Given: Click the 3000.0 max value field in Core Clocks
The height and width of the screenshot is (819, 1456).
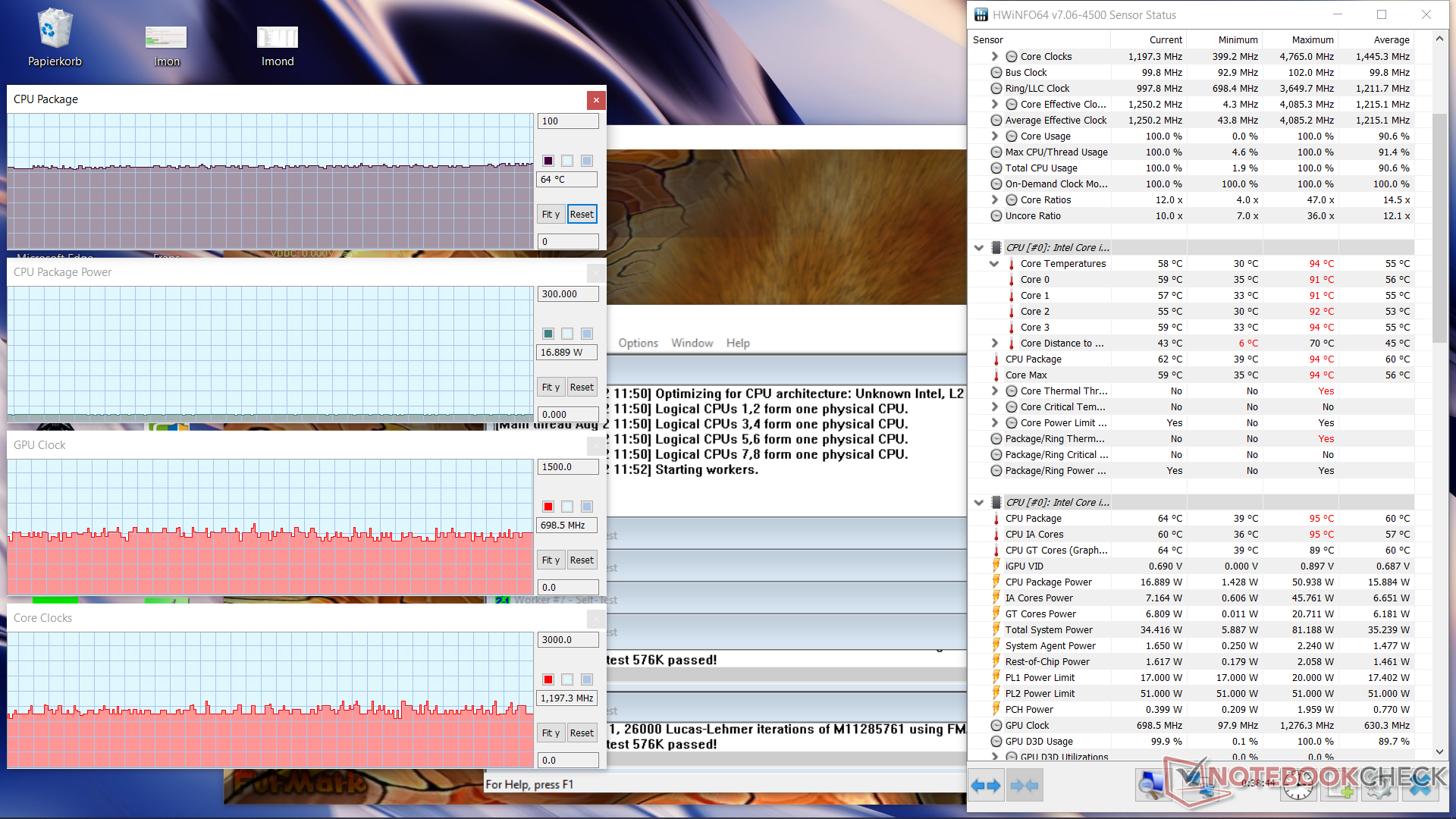Looking at the screenshot, I should tap(568, 640).
